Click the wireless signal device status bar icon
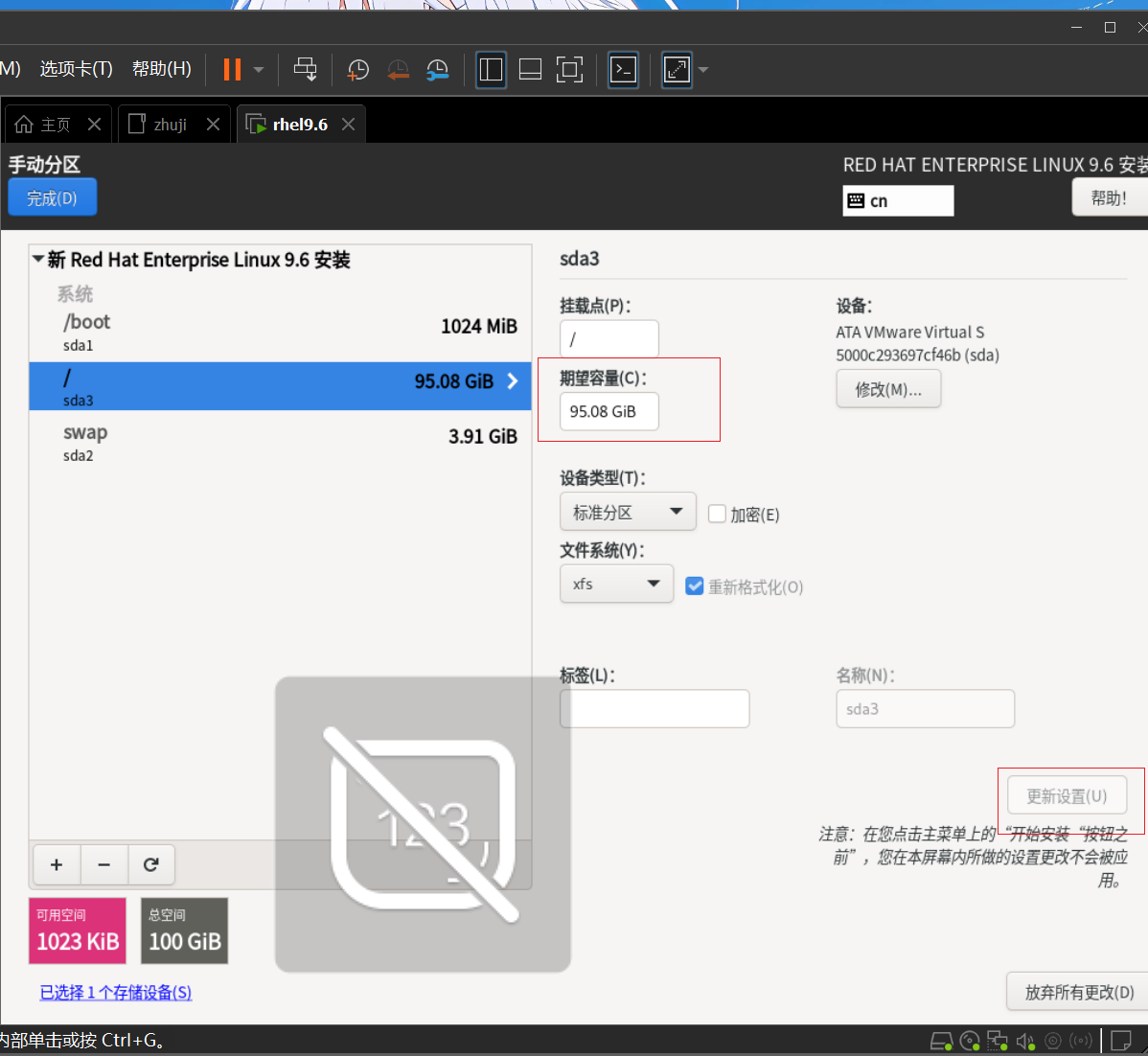This screenshot has height=1056, width=1148. (1081, 1041)
